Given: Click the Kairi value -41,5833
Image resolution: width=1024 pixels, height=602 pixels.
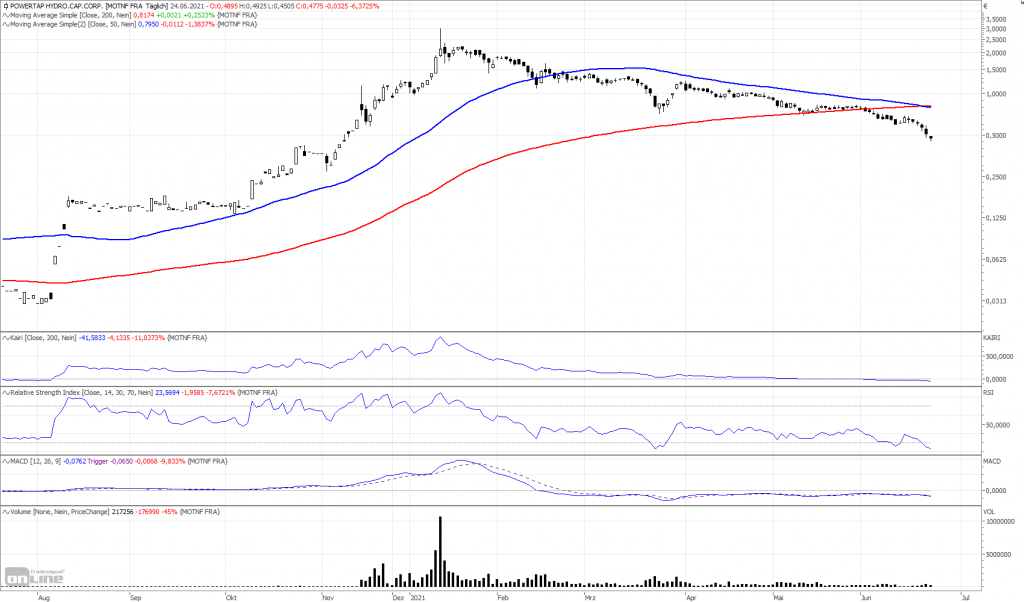Looking at the screenshot, I should (92, 338).
